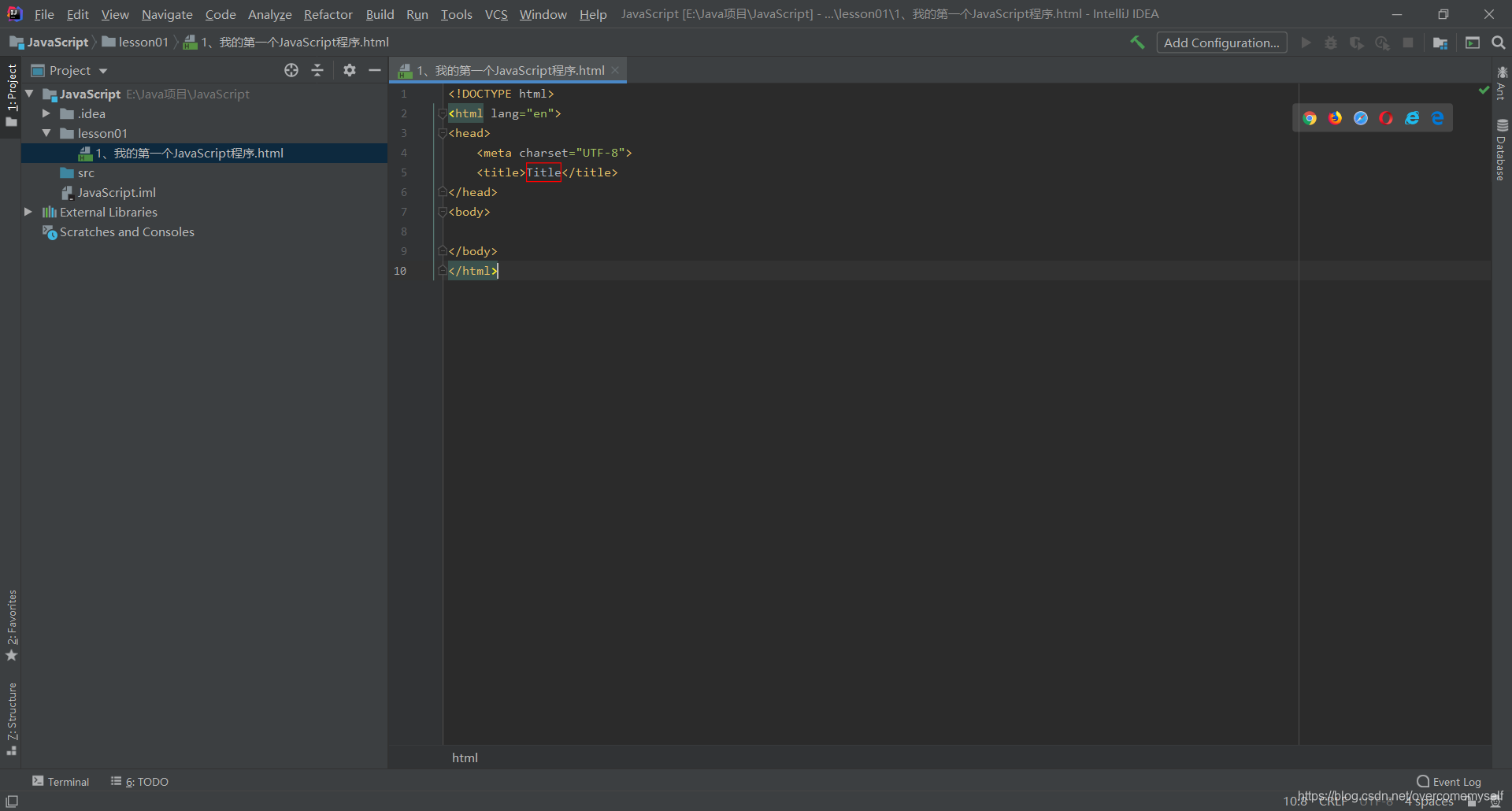Click the Build Project hammer icon
The height and width of the screenshot is (811, 1512).
[1137, 43]
